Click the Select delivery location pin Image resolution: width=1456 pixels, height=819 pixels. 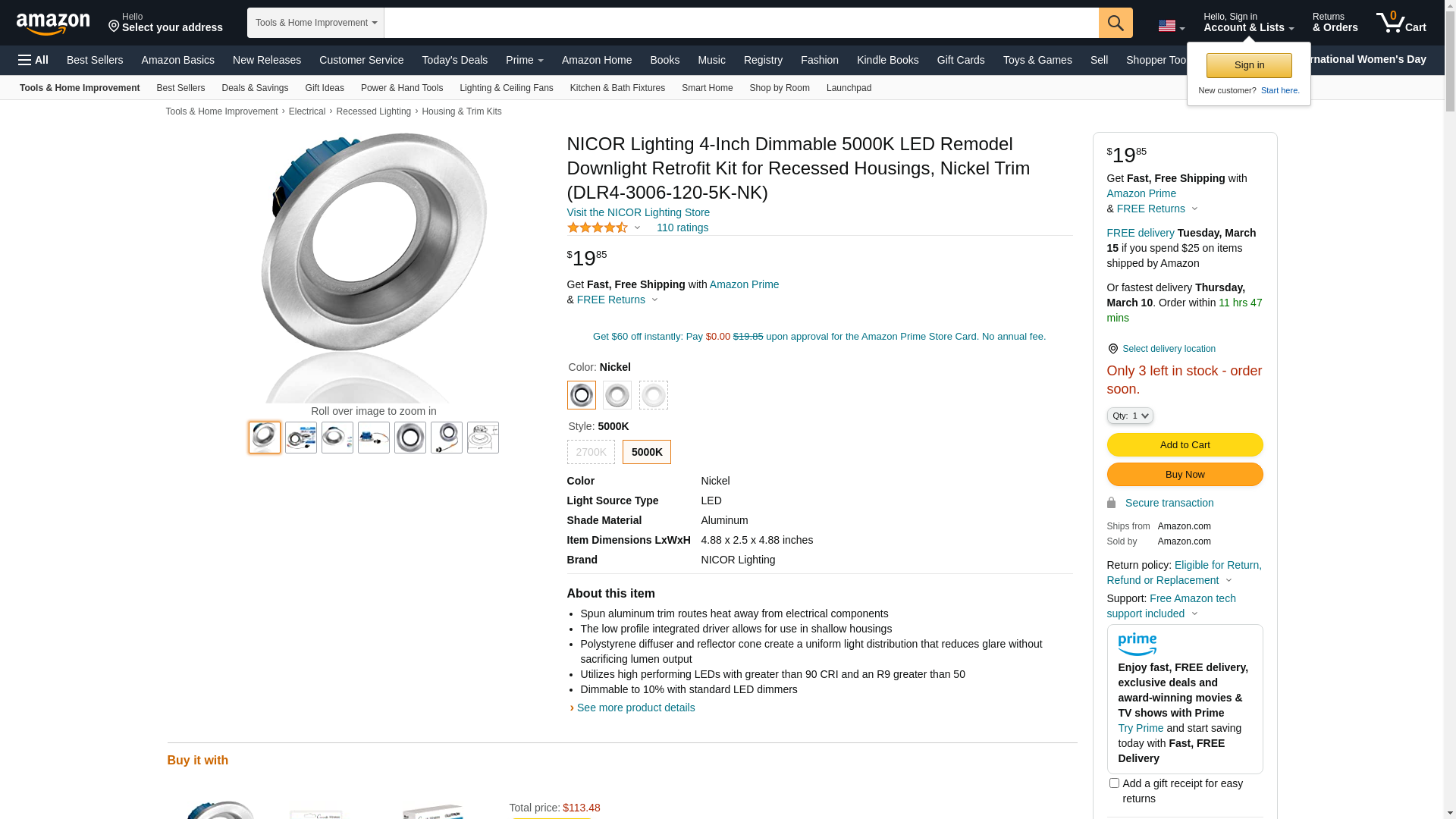[x=1112, y=349]
